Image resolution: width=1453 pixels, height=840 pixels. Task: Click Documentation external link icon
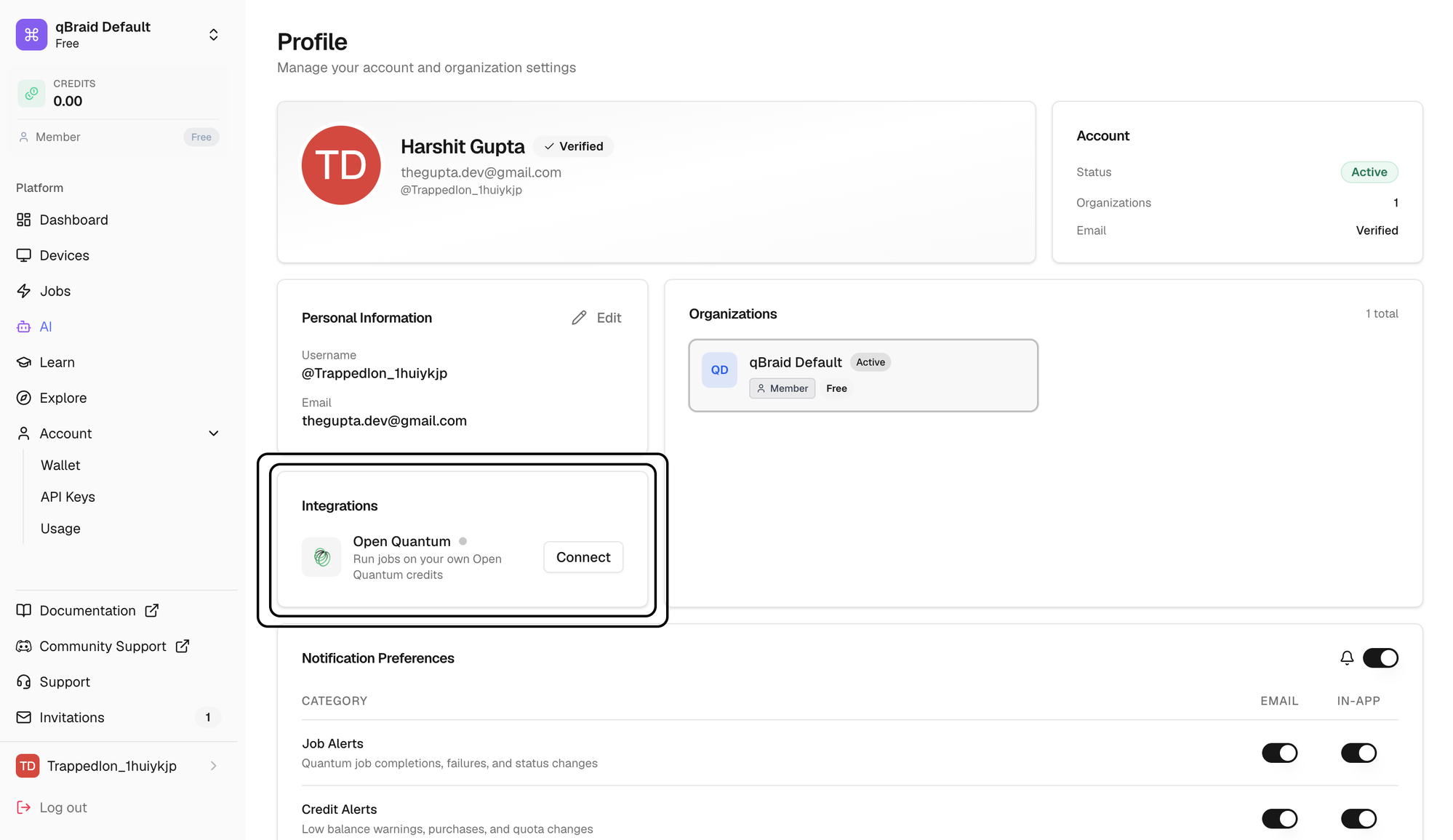click(x=151, y=610)
